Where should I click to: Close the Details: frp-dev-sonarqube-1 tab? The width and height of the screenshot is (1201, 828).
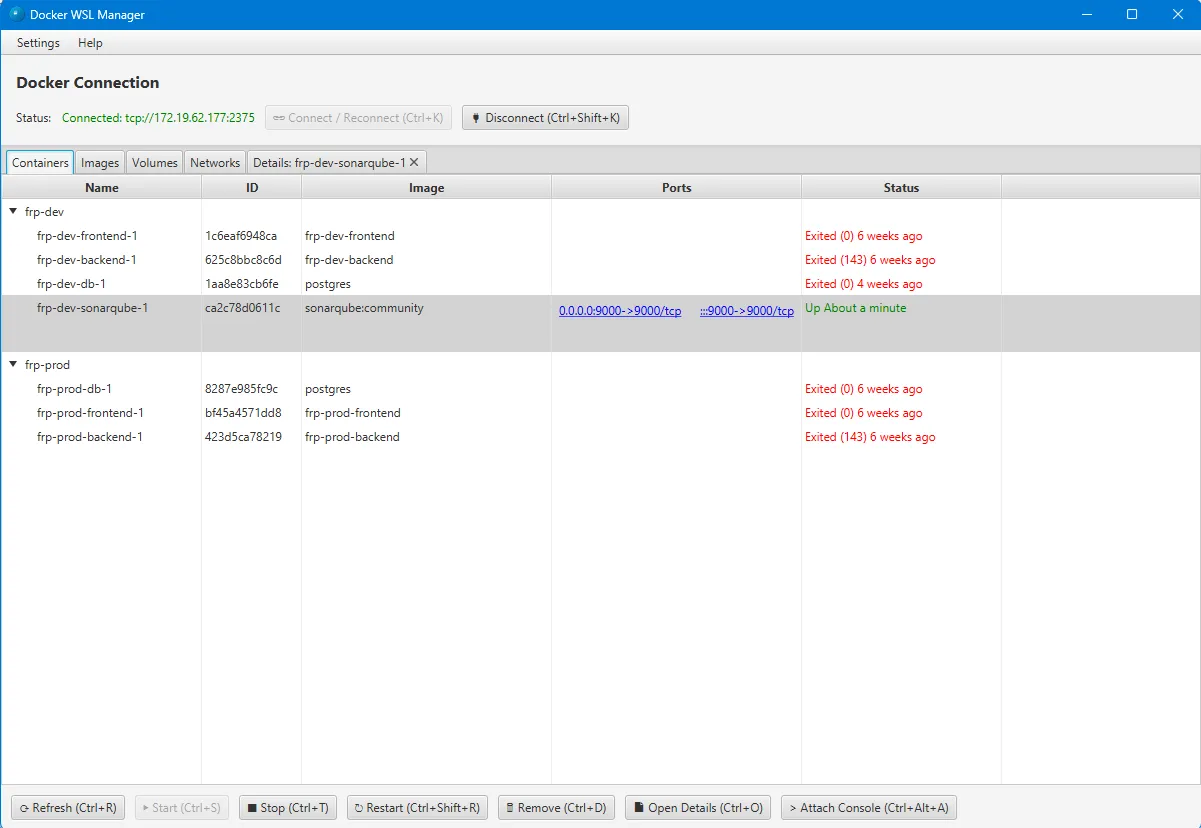pyautogui.click(x=414, y=162)
